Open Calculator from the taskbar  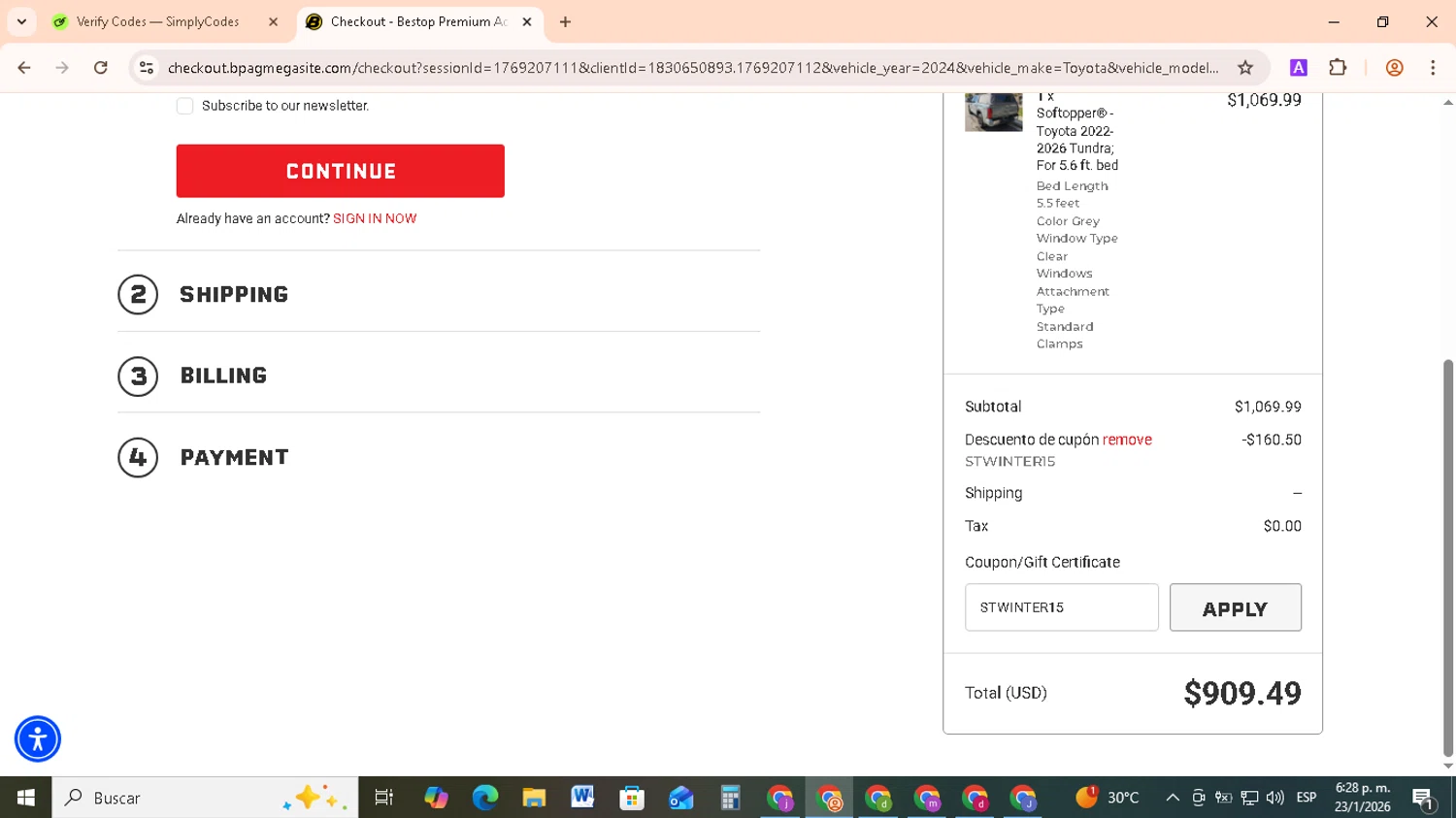(730, 798)
